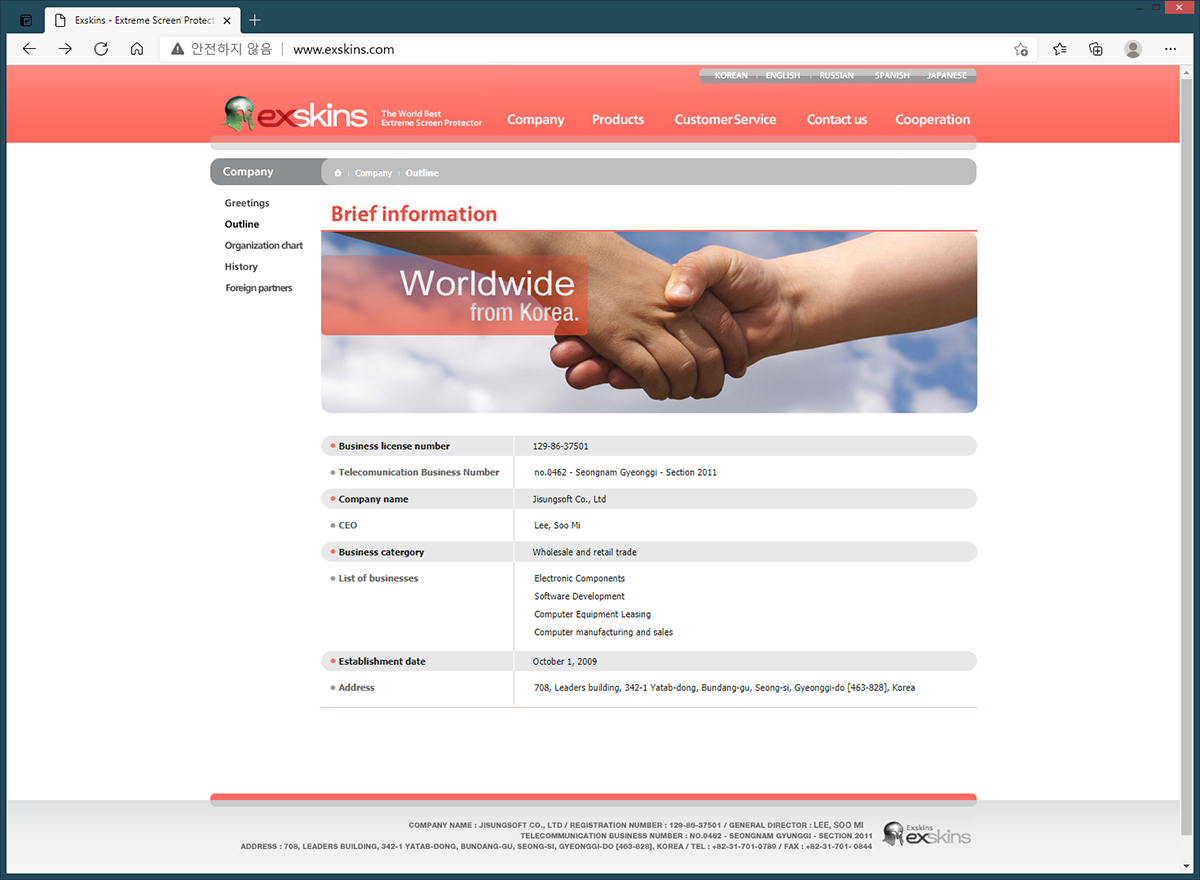
Task: Click the breadcrumb home icon
Action: coord(338,173)
